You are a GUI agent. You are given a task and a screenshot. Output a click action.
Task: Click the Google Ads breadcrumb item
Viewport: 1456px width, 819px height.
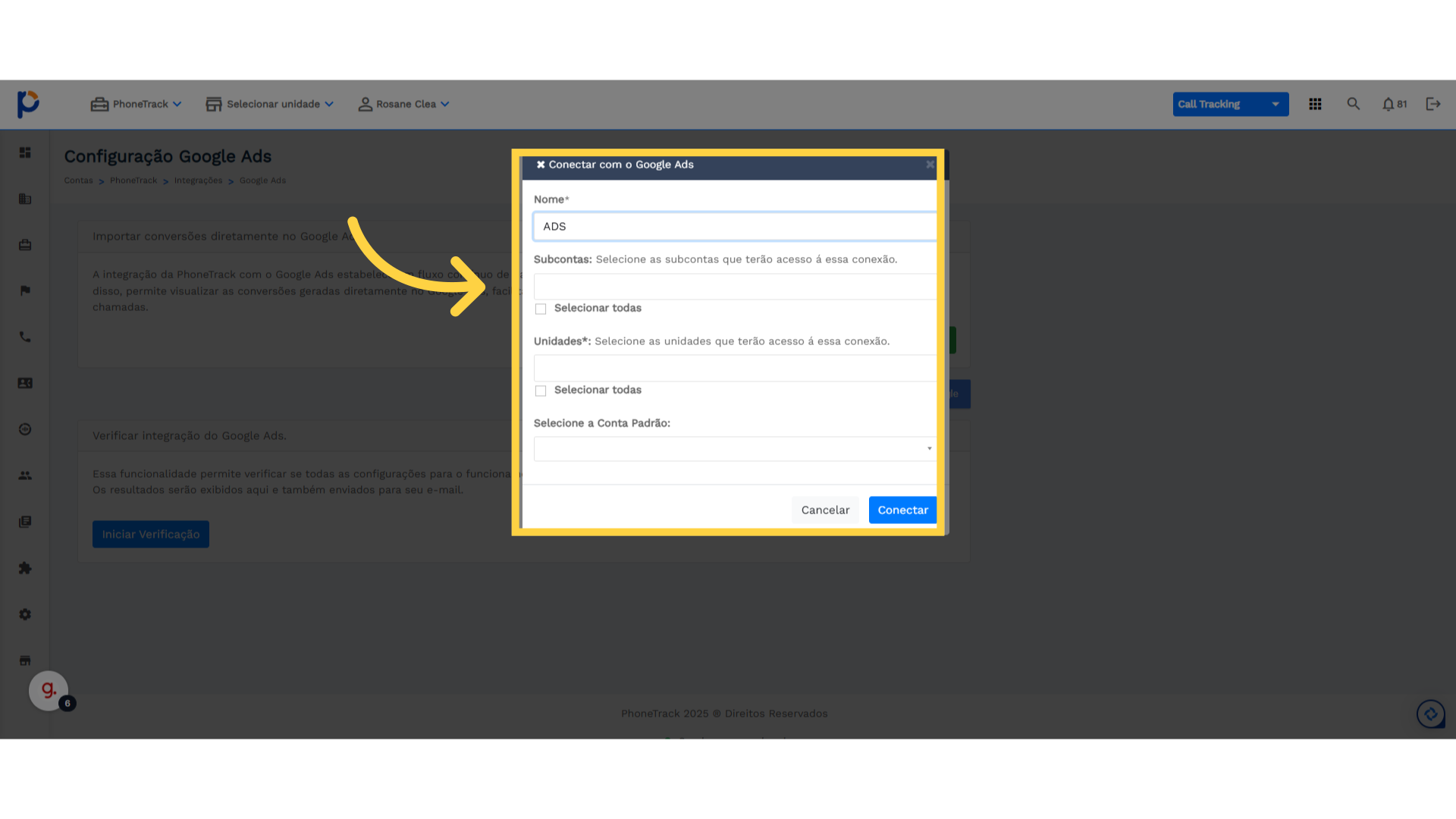click(x=262, y=180)
